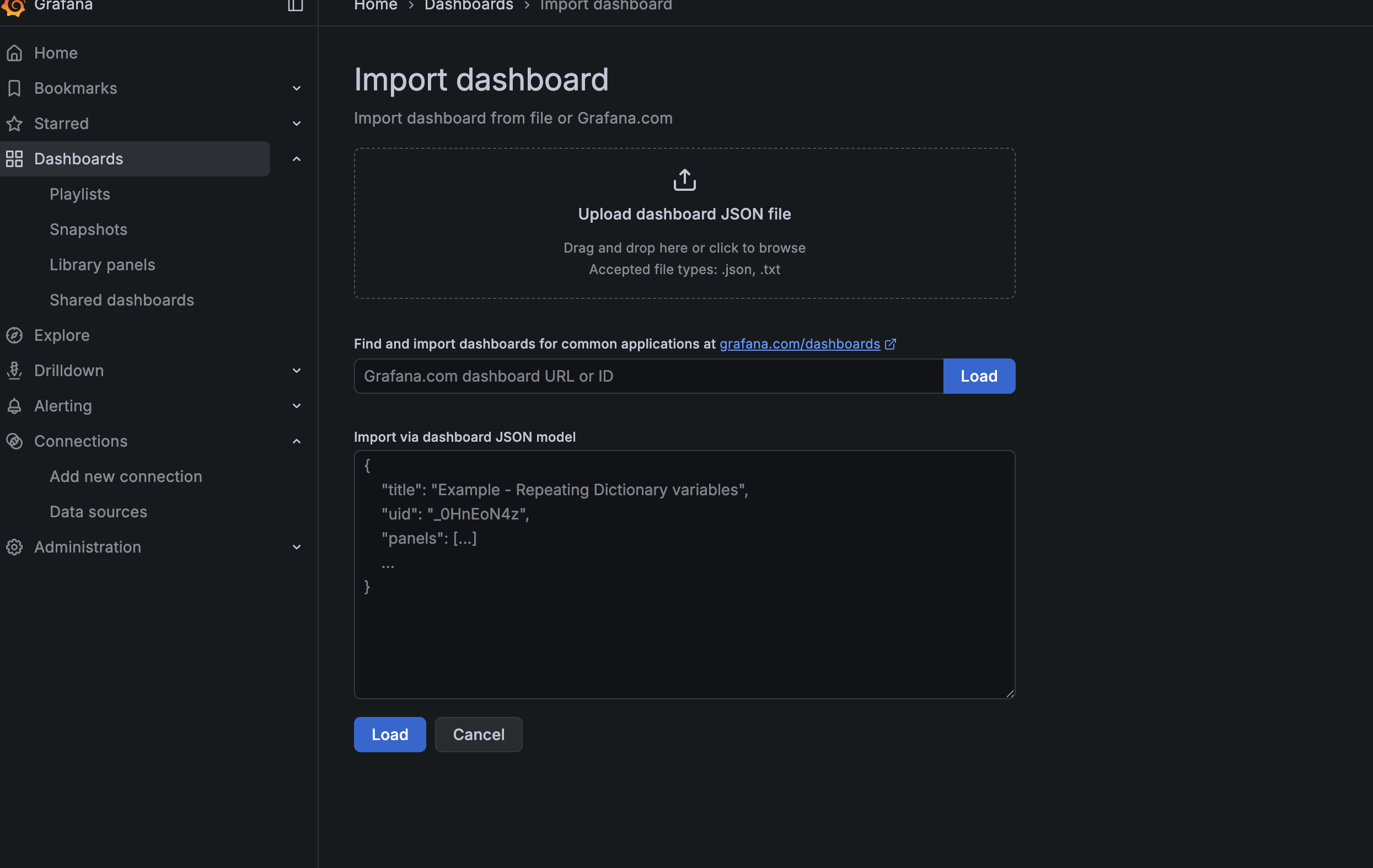Expand the Administration section chevron
The height and width of the screenshot is (868, 1373).
pyautogui.click(x=297, y=547)
